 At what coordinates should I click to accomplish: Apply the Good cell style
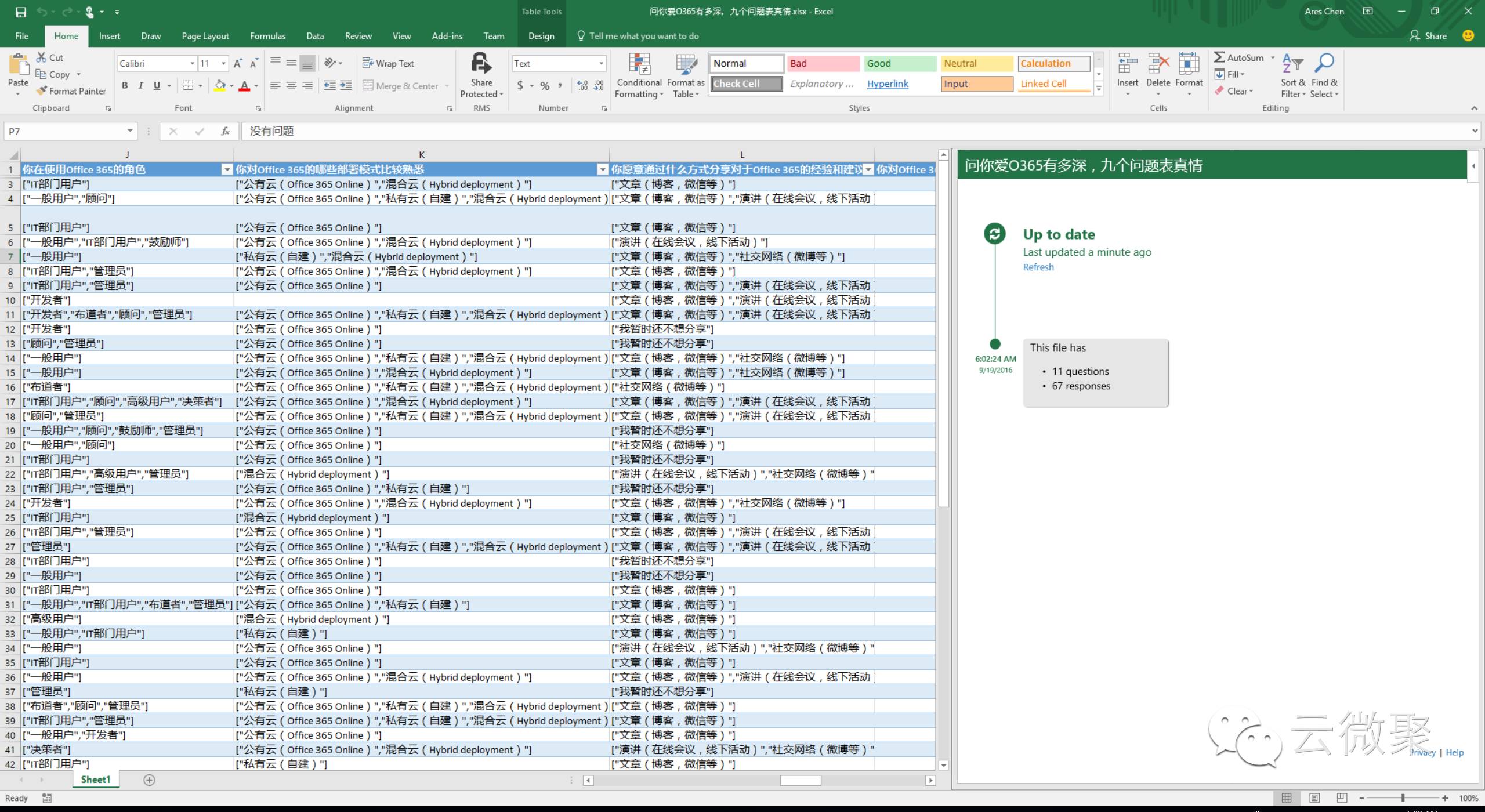900,63
